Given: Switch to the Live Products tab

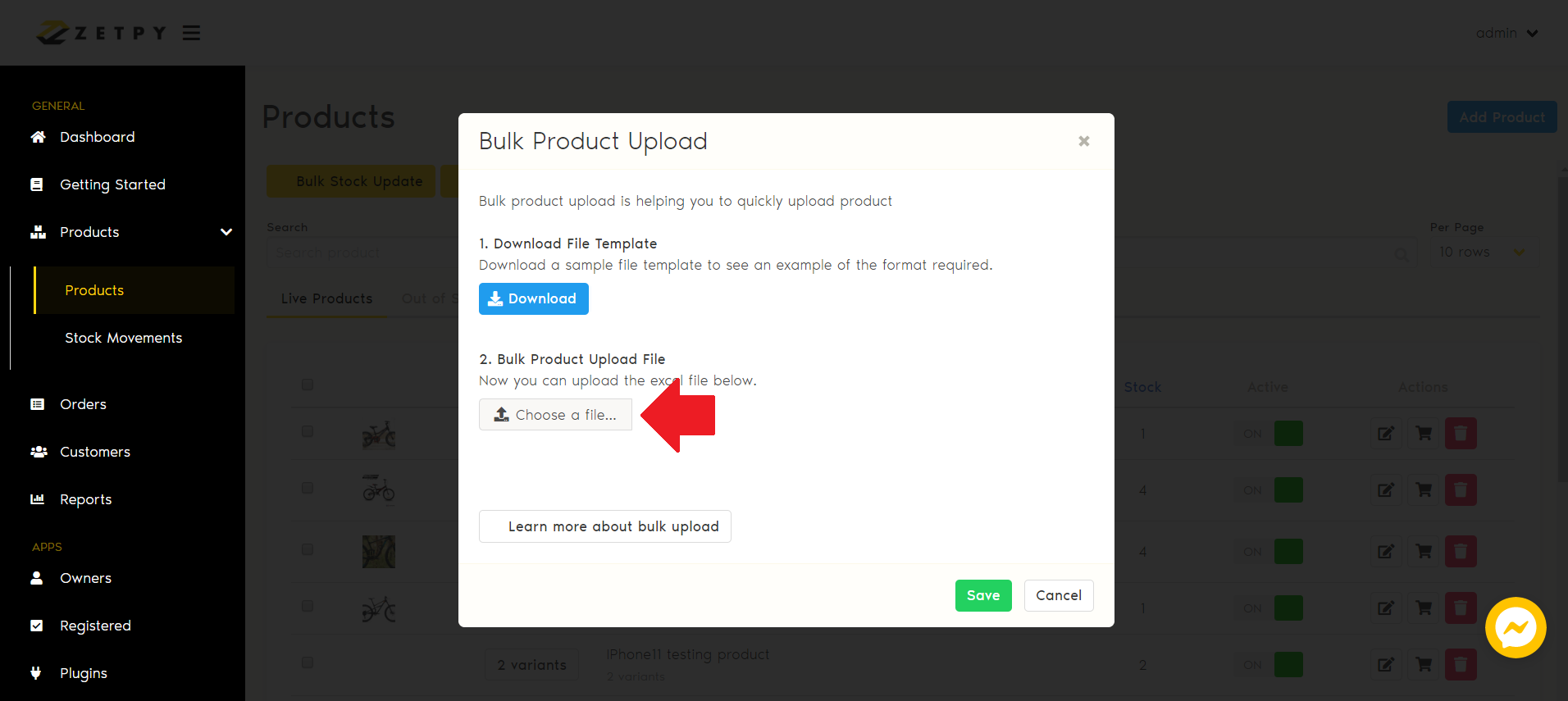Looking at the screenshot, I should 326,298.
